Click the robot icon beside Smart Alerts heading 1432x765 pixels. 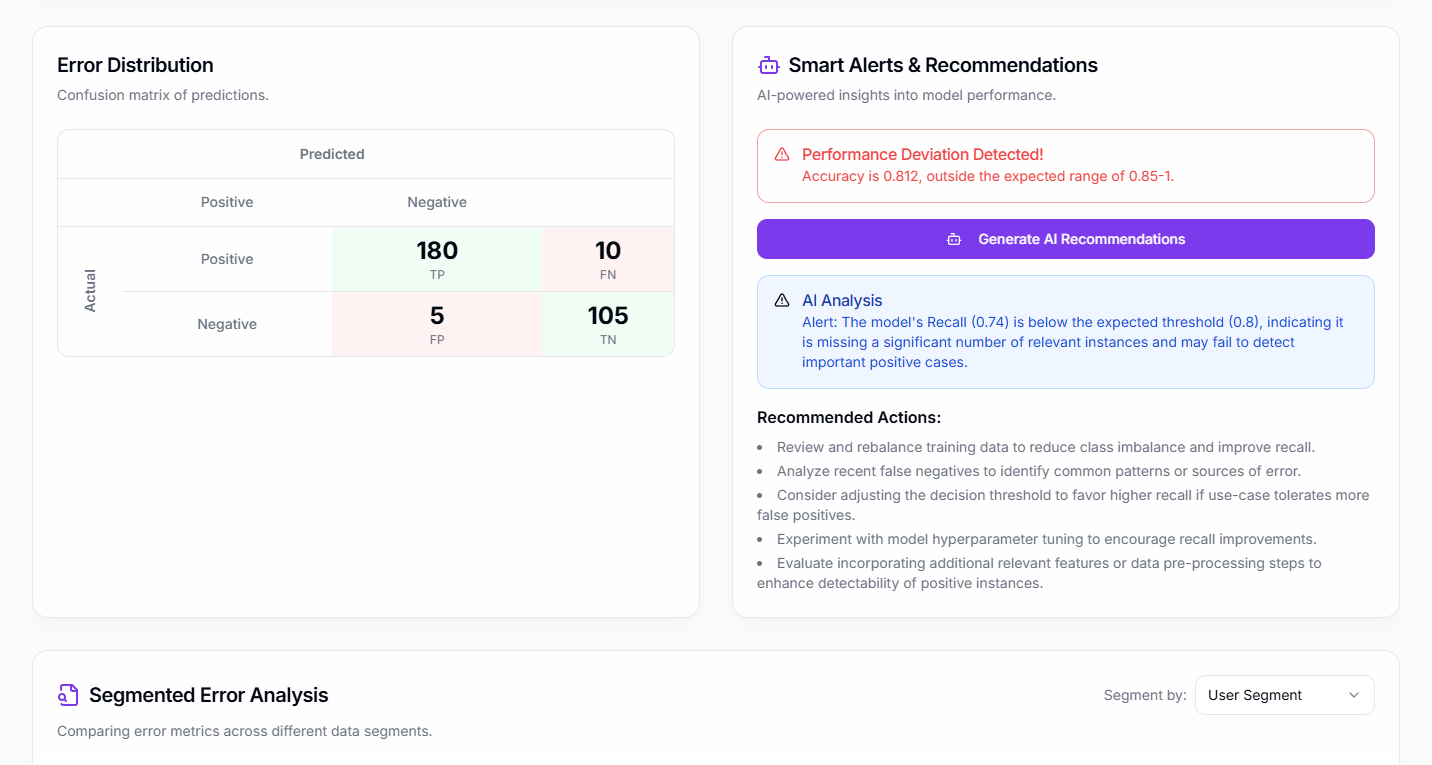[x=768, y=66]
